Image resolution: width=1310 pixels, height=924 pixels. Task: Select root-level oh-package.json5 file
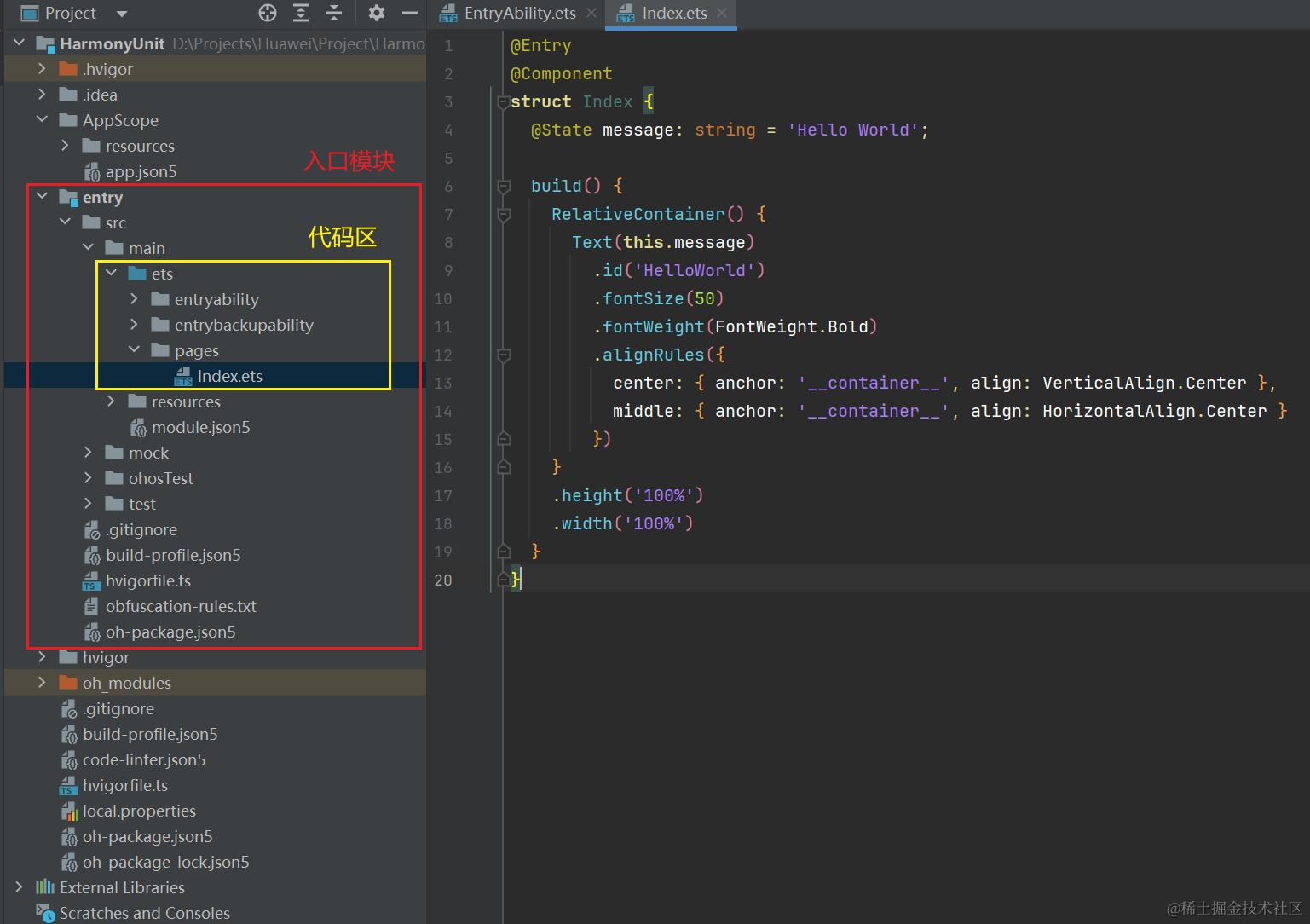(x=147, y=836)
